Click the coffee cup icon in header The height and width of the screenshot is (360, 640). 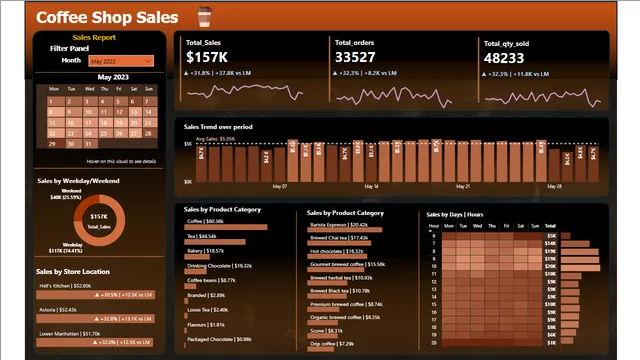204,17
